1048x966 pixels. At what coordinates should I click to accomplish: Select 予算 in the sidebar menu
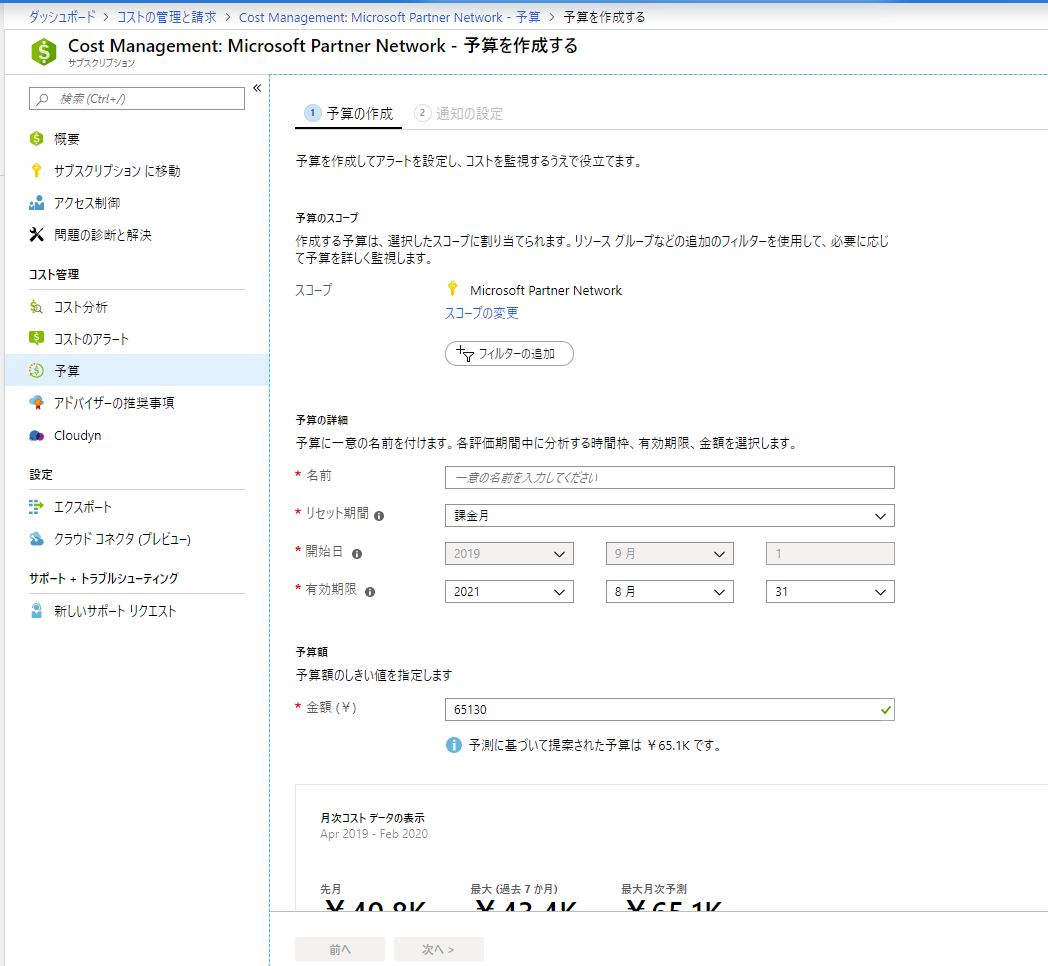coord(137,370)
